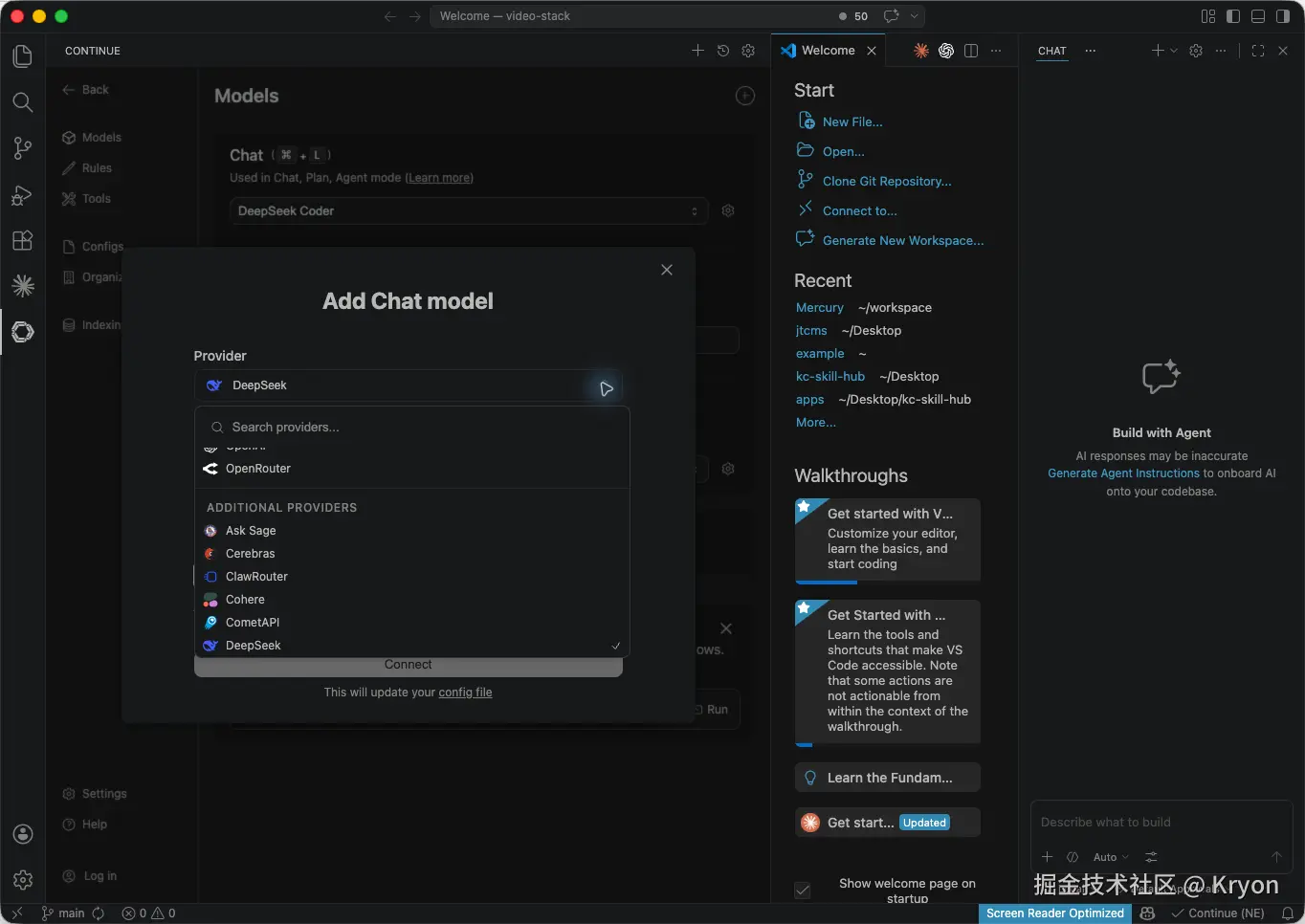Select ClawRouter provider
The width and height of the screenshot is (1305, 924).
(411, 577)
